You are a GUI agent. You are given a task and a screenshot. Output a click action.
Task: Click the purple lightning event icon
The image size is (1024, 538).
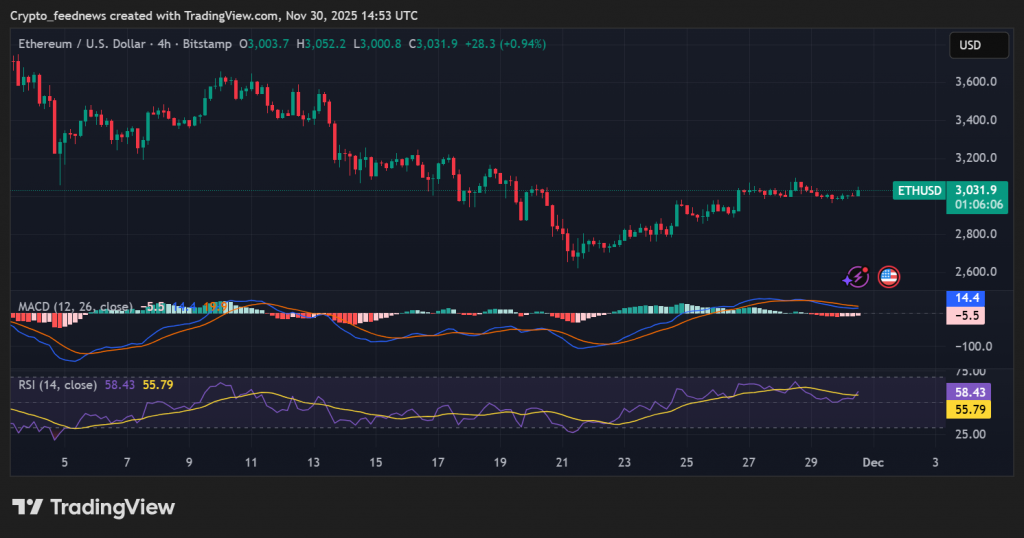tap(856, 277)
